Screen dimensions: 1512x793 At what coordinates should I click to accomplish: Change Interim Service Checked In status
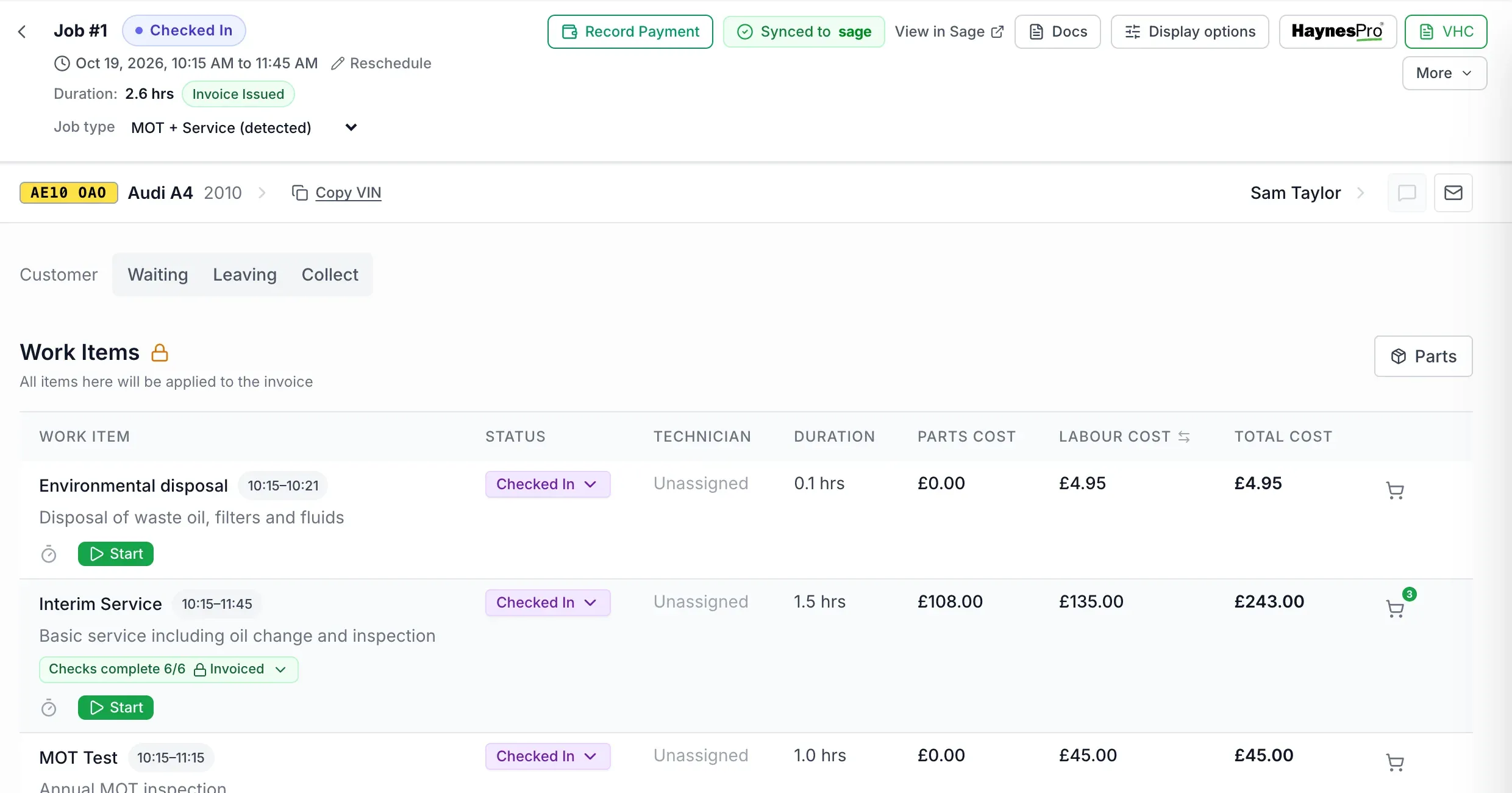(x=547, y=603)
